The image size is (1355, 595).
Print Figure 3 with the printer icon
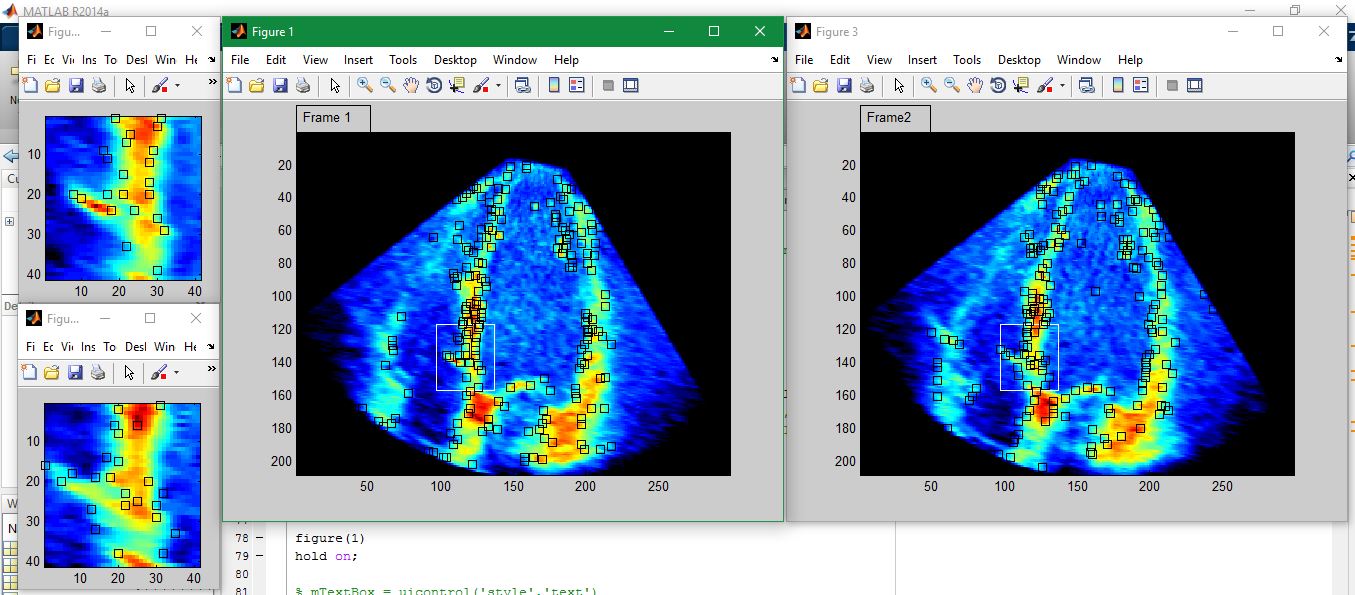867,86
